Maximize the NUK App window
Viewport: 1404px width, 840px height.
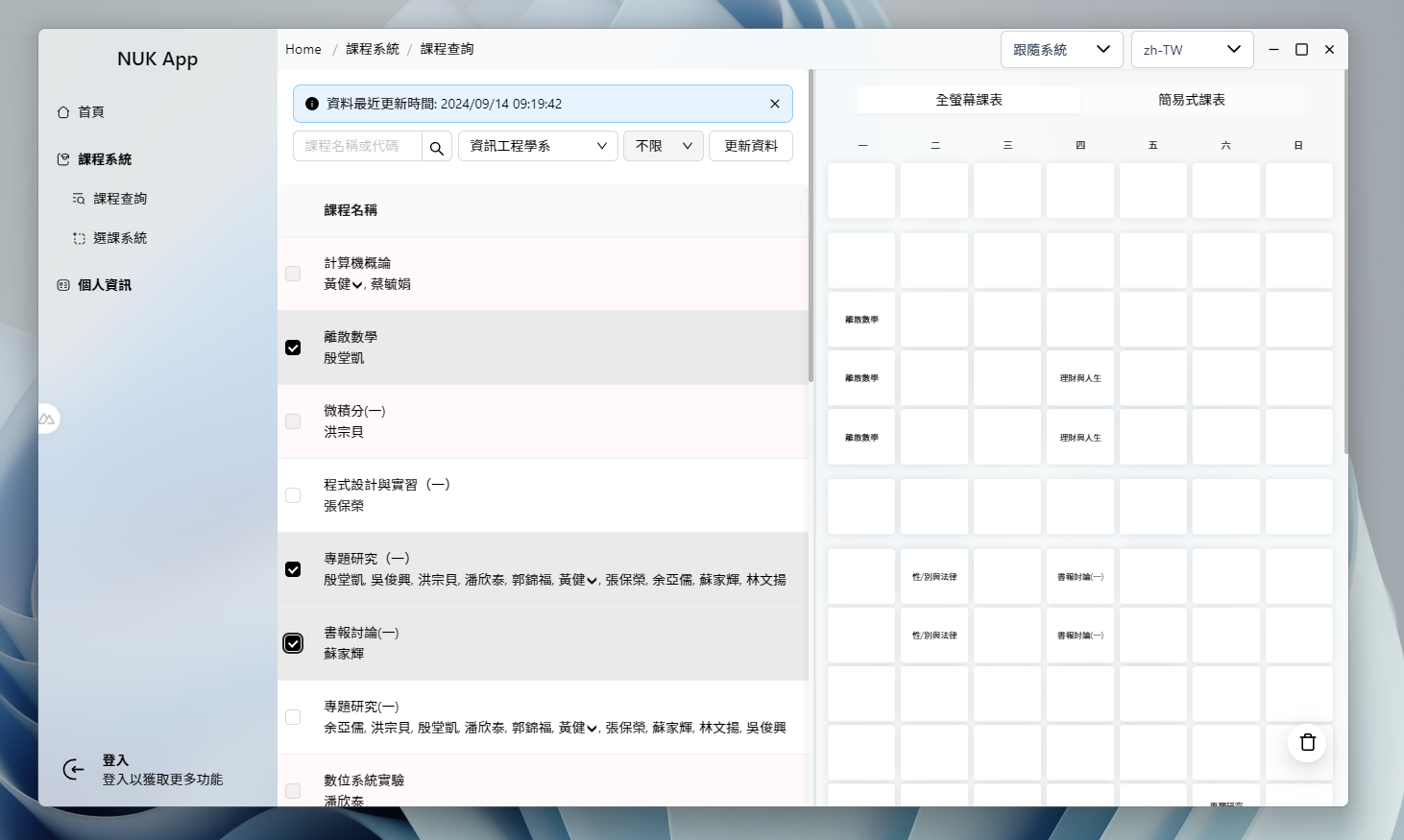(1301, 49)
